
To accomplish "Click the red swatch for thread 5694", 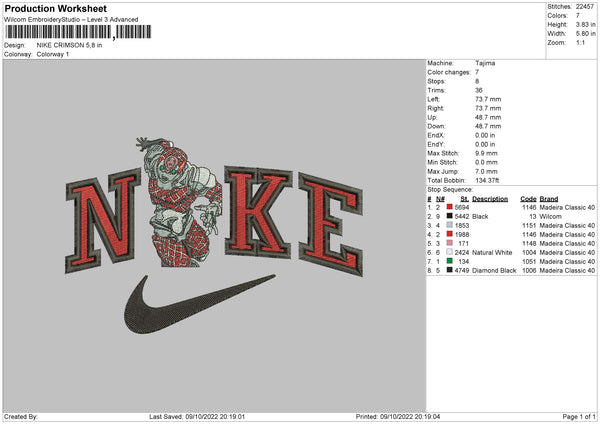I will click(450, 207).
